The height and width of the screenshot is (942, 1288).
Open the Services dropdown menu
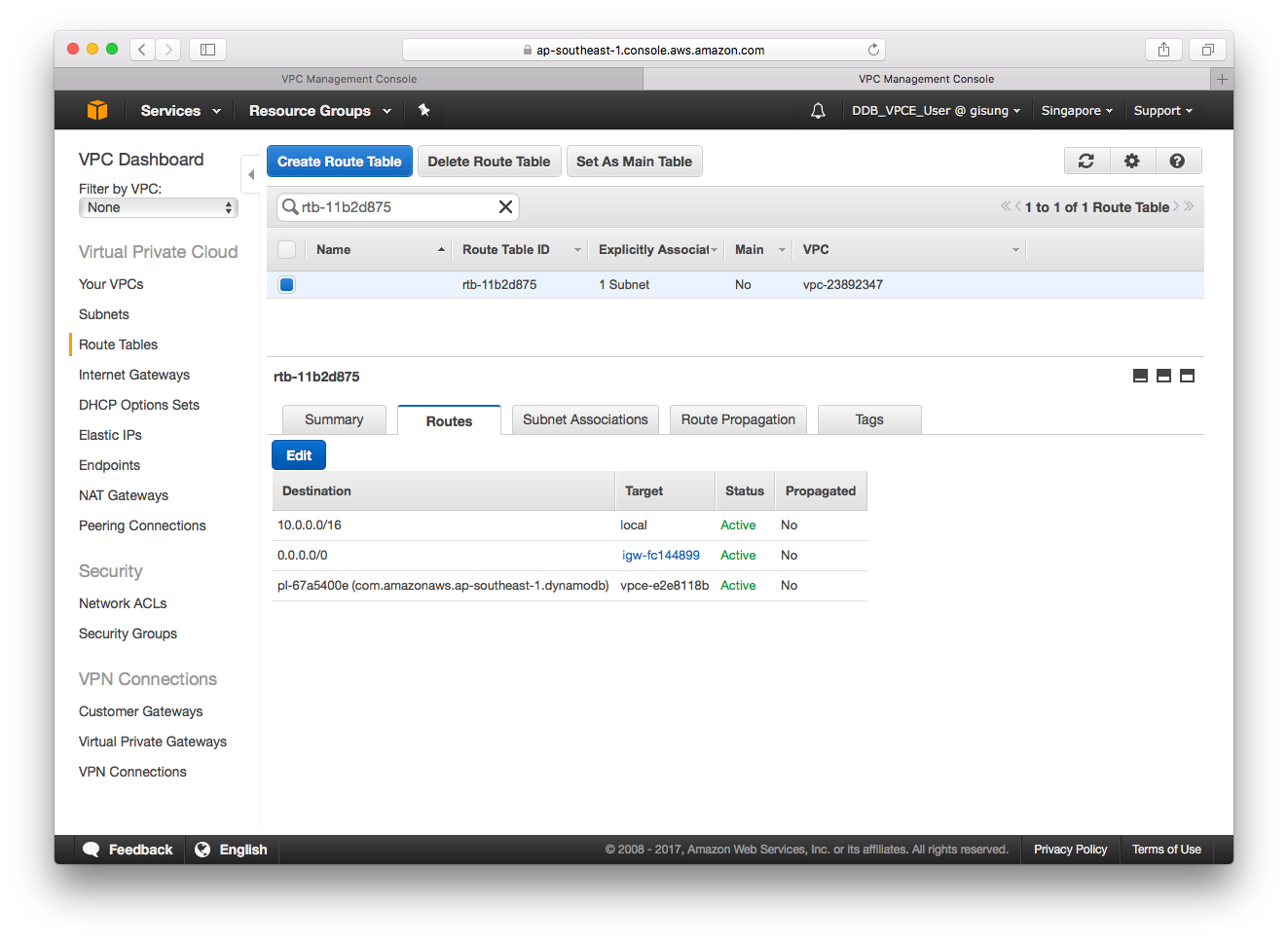[180, 111]
